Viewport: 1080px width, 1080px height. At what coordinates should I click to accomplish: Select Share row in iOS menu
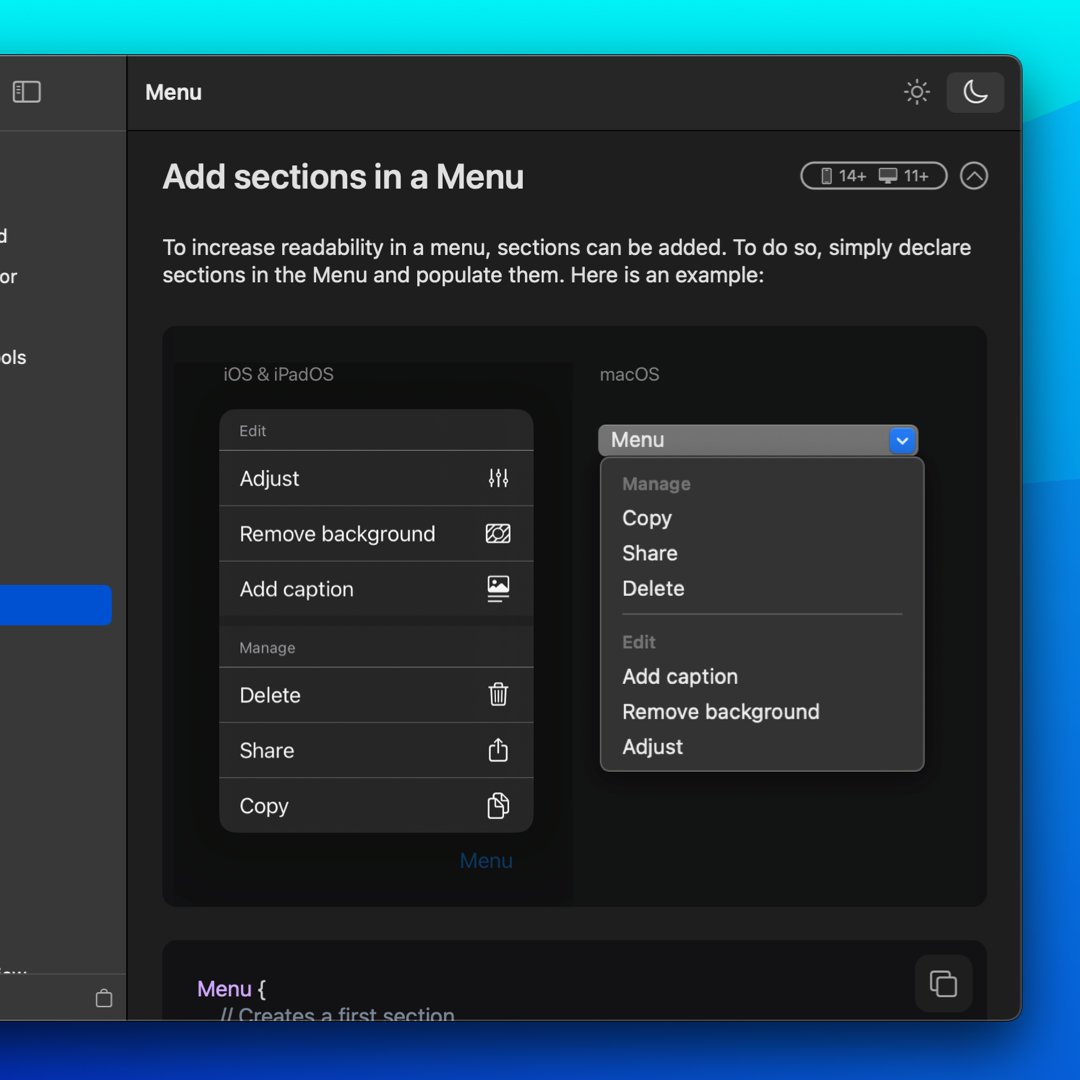(x=376, y=750)
